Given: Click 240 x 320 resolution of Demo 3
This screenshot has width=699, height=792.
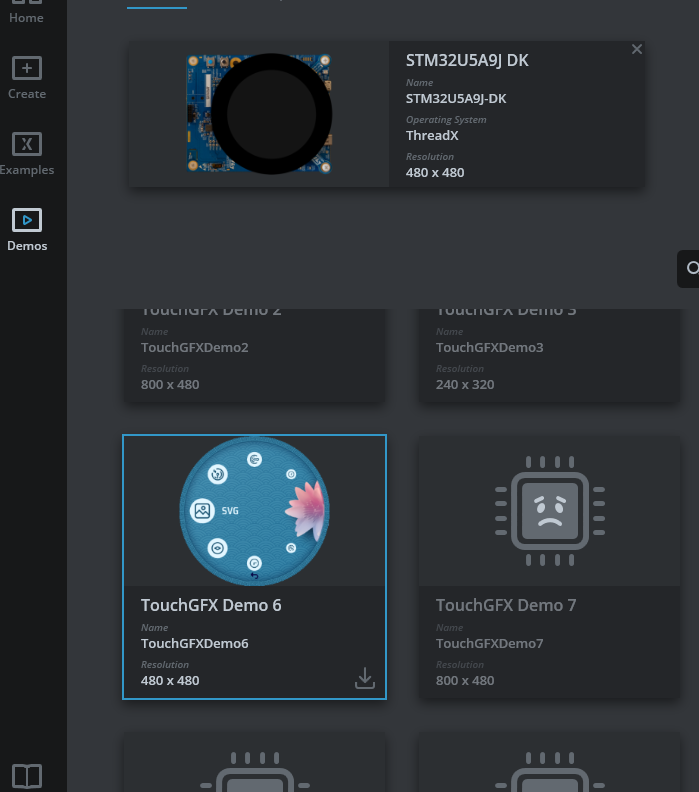Looking at the screenshot, I should pyautogui.click(x=465, y=384).
